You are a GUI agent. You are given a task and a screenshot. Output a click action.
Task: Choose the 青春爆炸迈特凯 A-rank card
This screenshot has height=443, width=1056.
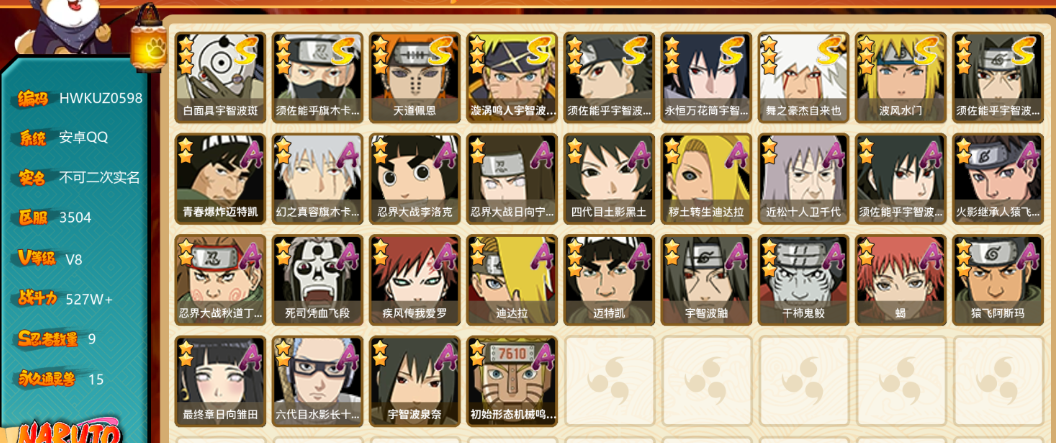pyautogui.click(x=220, y=179)
